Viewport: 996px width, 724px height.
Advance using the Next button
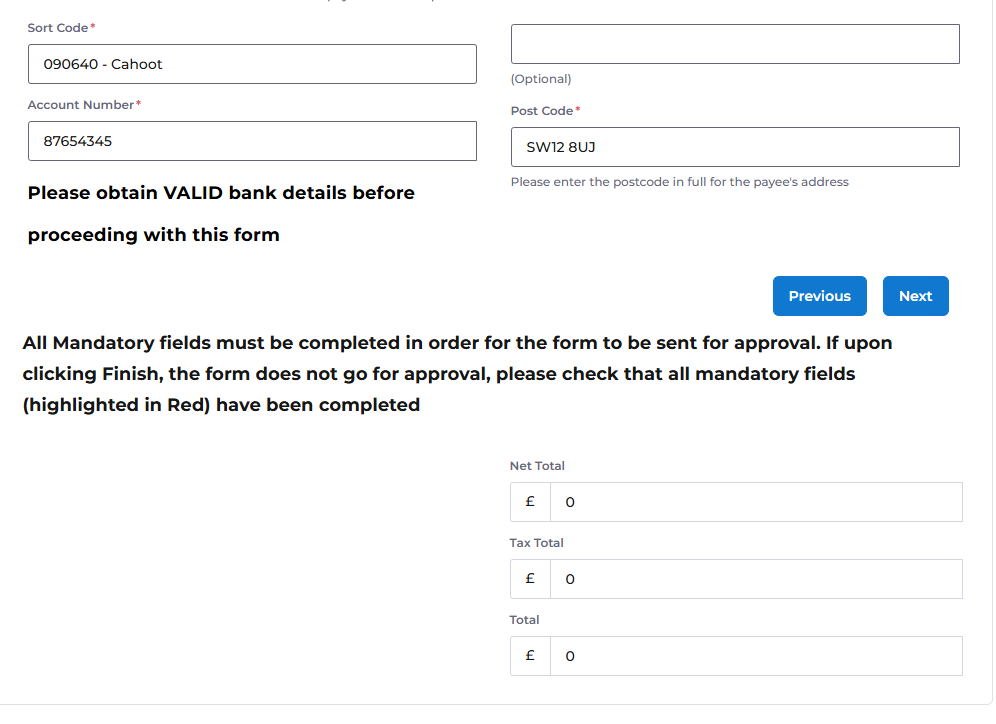[915, 296]
